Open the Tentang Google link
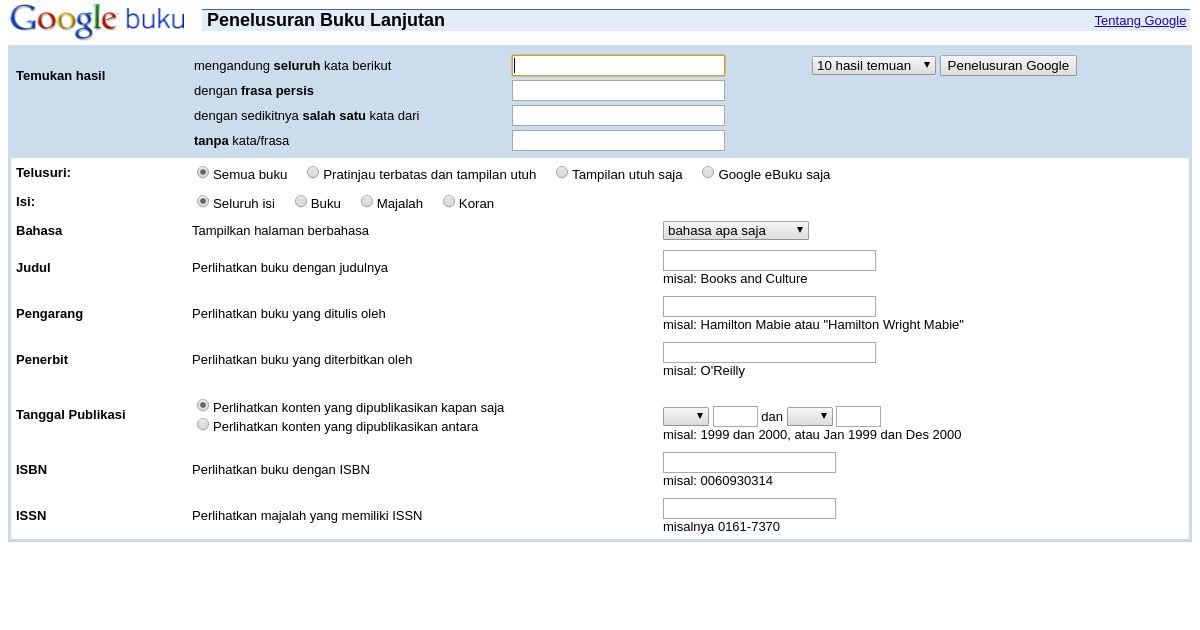 [1140, 20]
